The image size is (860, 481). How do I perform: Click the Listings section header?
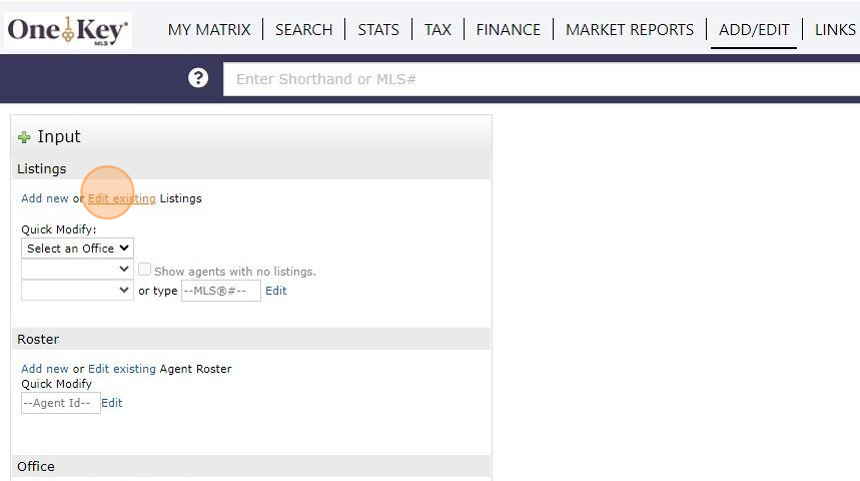click(251, 169)
